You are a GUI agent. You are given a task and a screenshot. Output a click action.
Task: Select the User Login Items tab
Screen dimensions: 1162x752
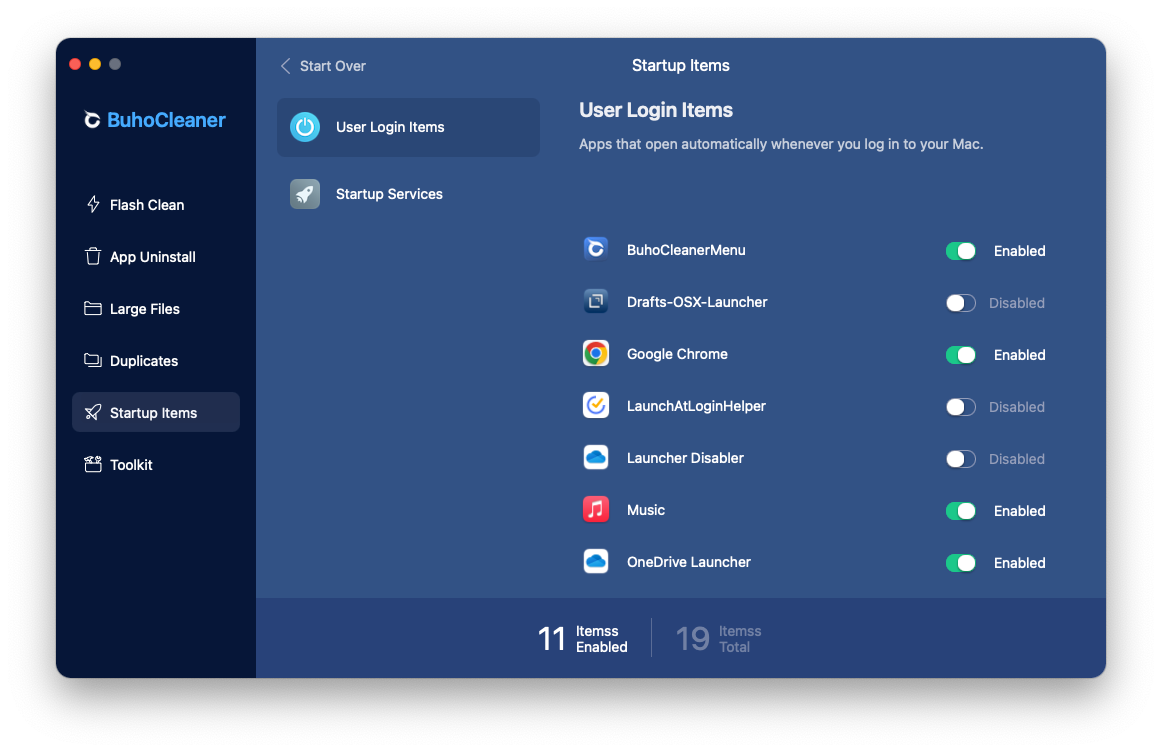[x=408, y=127]
